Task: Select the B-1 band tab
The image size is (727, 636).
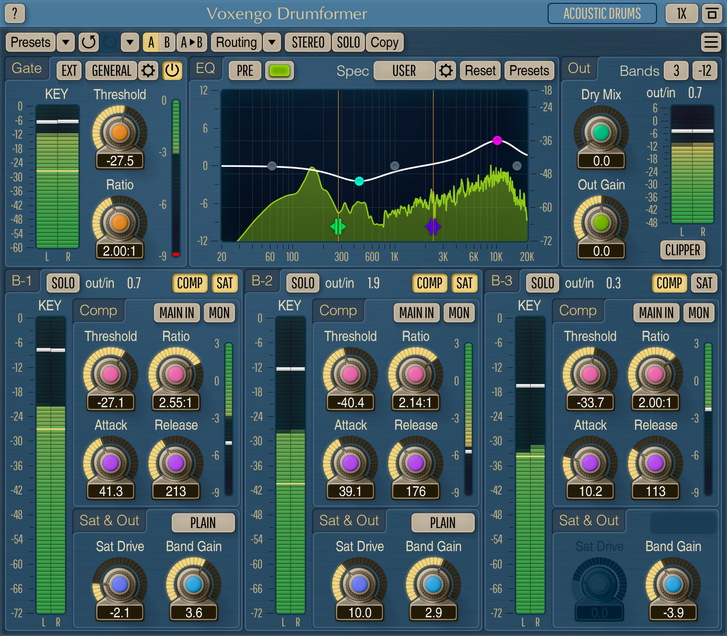Action: (x=22, y=281)
